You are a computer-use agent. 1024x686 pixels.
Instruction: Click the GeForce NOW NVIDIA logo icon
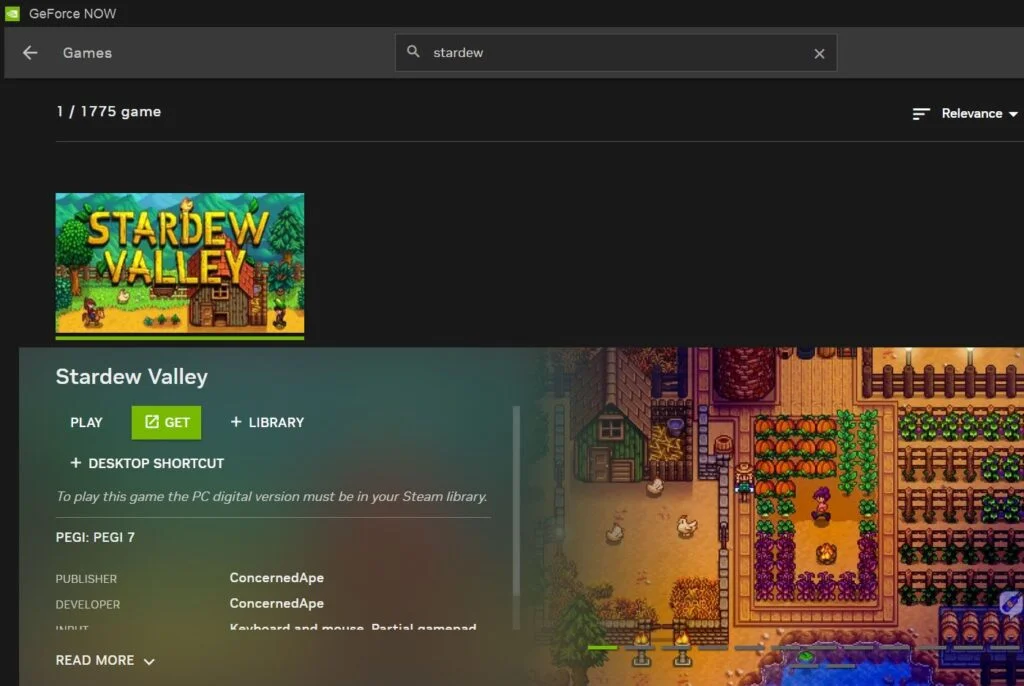[12, 13]
